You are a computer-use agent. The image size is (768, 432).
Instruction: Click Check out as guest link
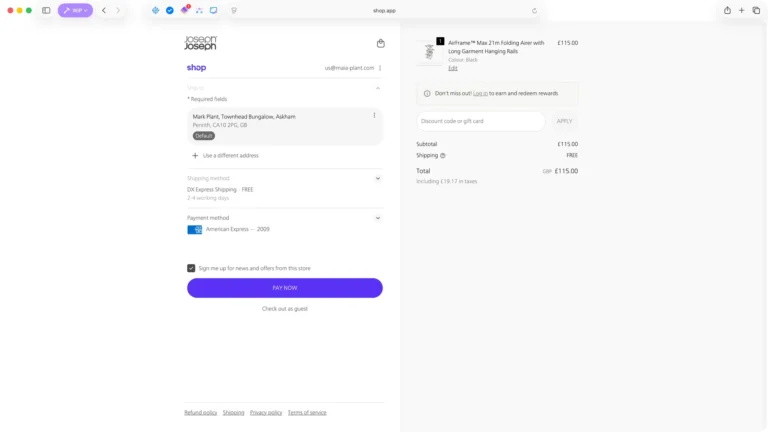[x=285, y=309]
